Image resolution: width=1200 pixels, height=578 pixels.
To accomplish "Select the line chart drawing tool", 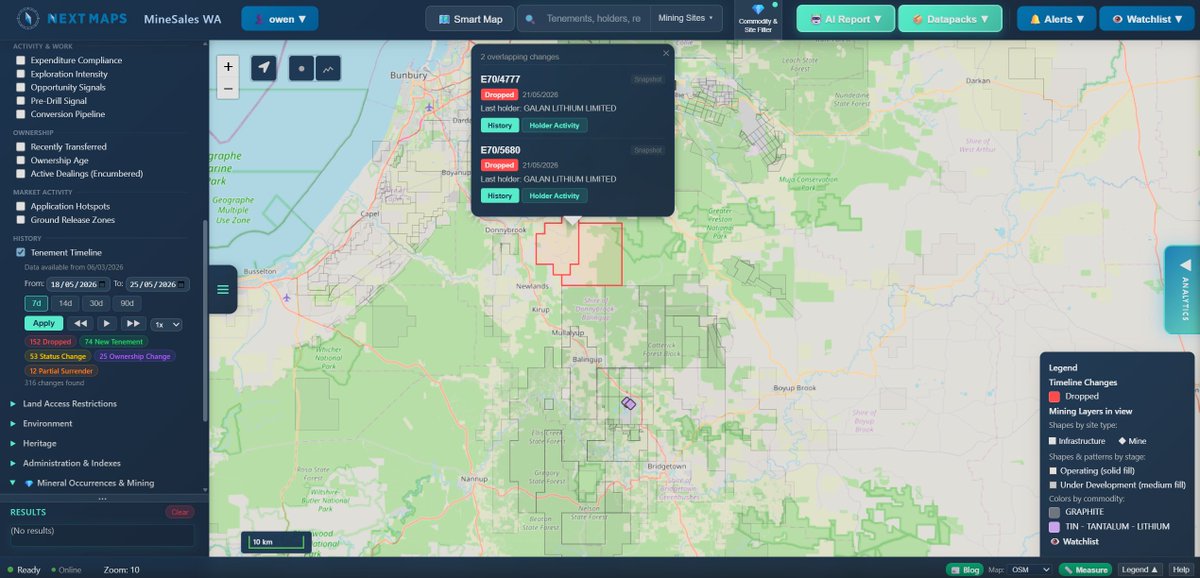I will [x=328, y=67].
